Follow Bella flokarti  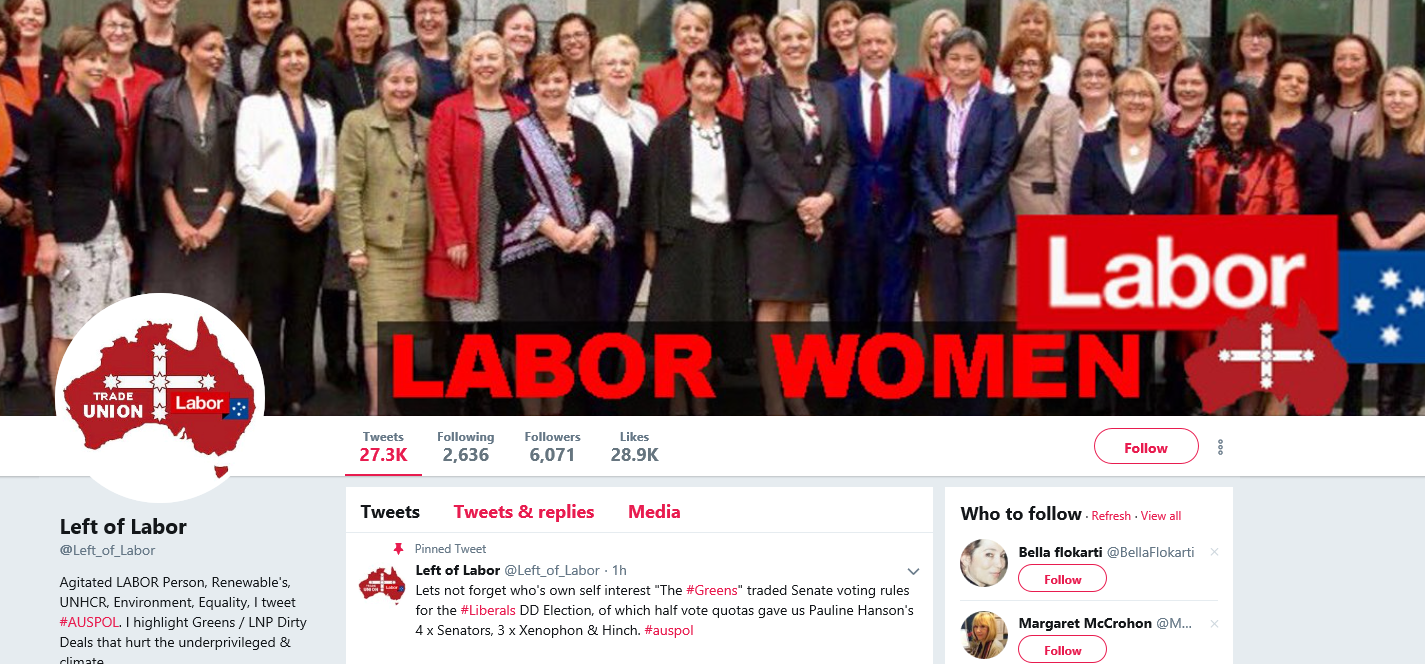point(1062,579)
